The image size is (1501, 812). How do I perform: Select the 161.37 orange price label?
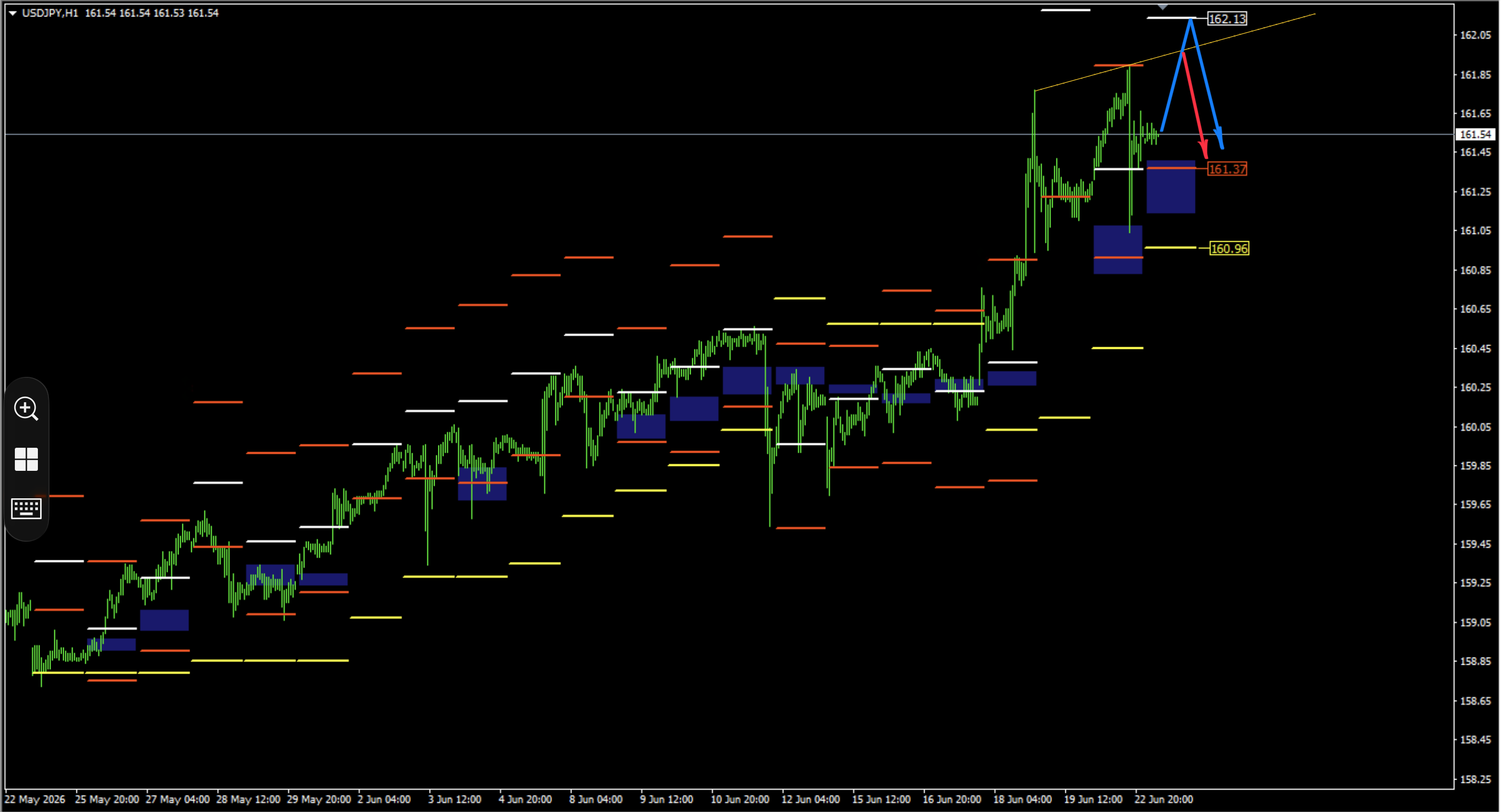tap(1227, 170)
